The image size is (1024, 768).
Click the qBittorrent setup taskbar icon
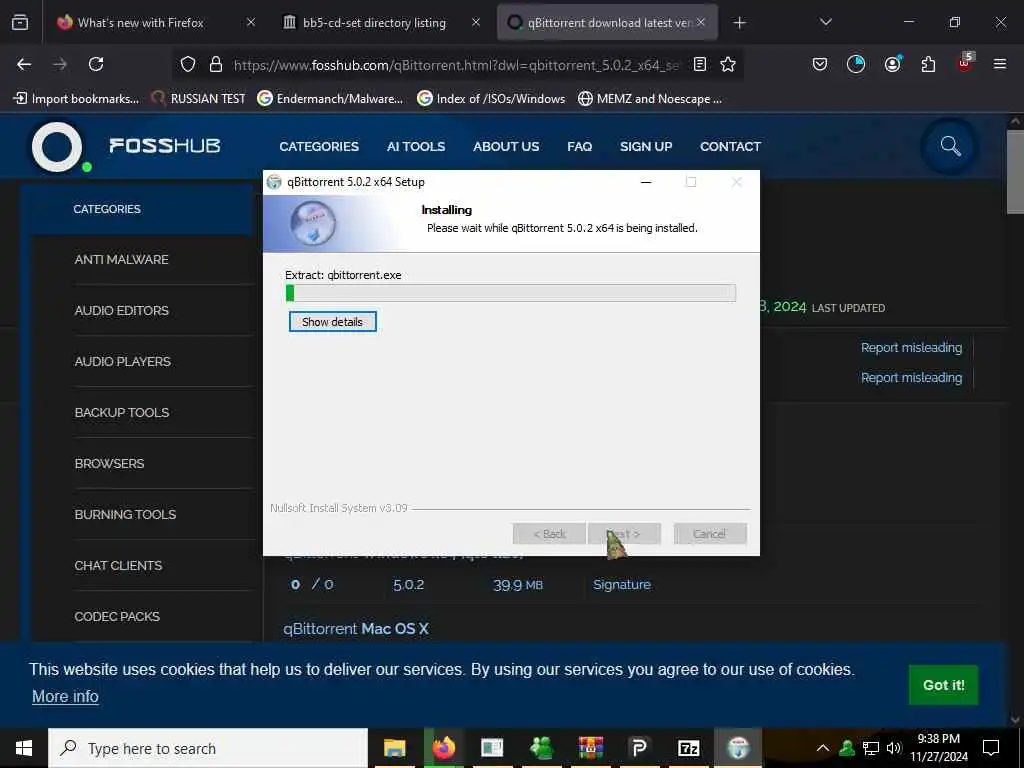pyautogui.click(x=738, y=748)
